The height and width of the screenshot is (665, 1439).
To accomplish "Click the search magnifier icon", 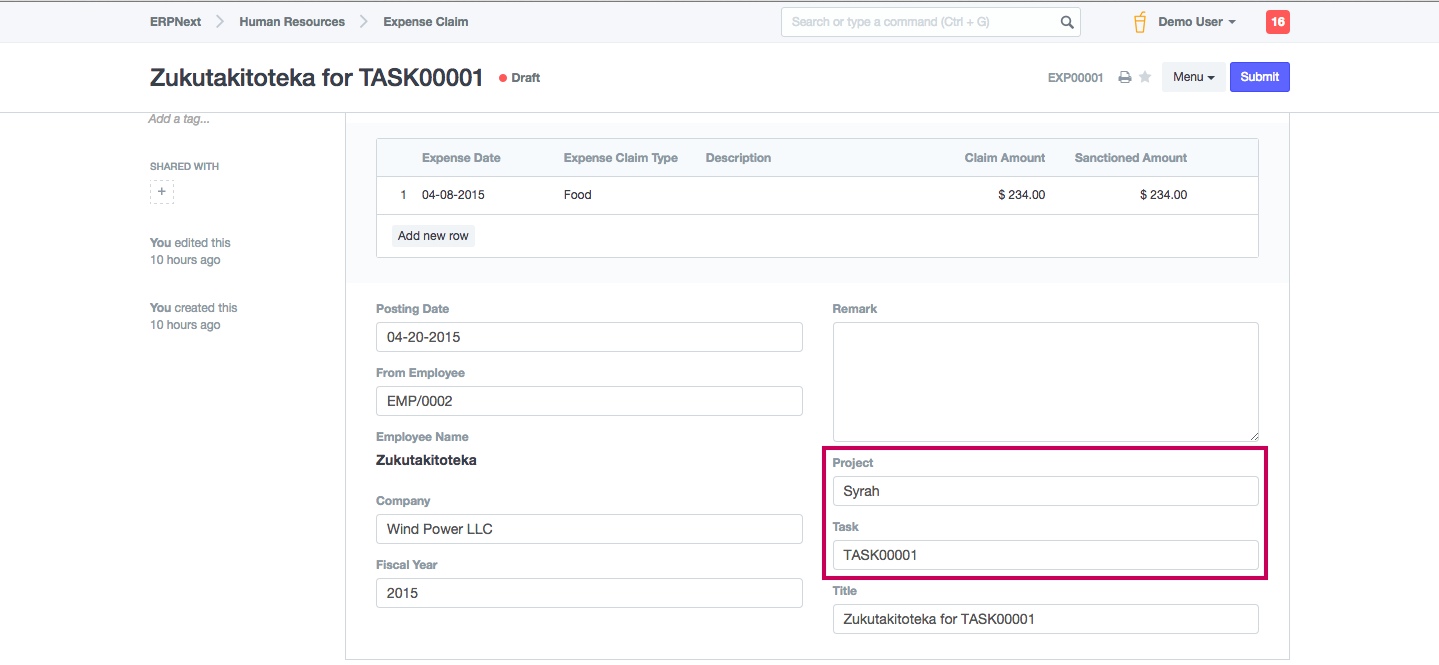I will (x=1067, y=22).
